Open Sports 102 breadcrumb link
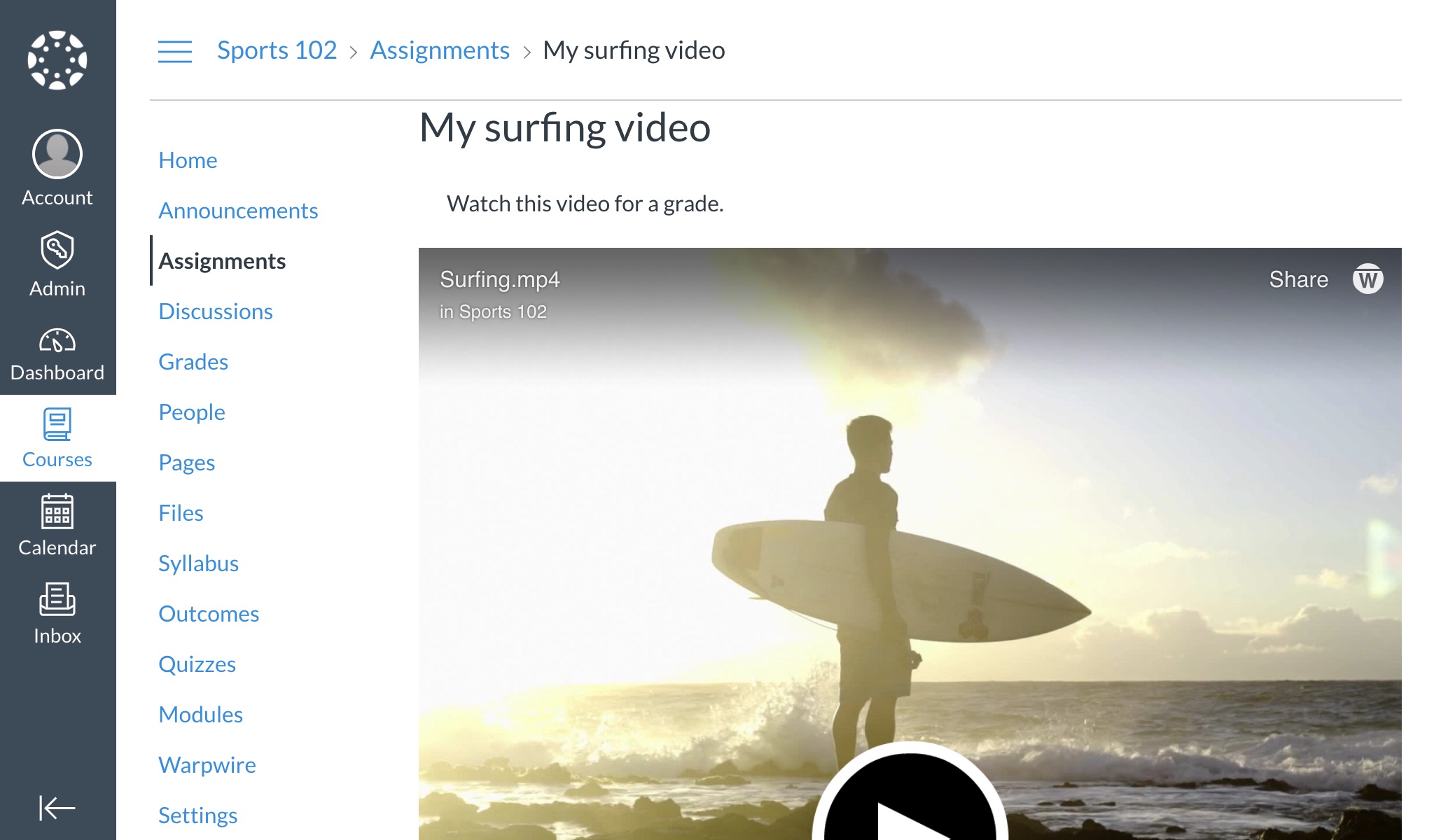The height and width of the screenshot is (840, 1434). [277, 50]
